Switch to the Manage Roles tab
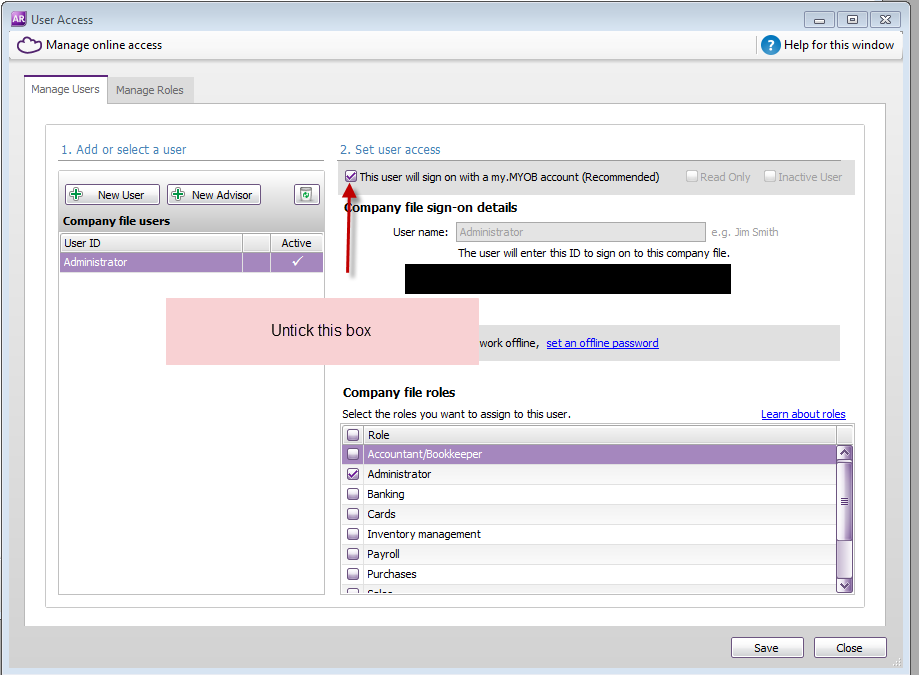Viewport: 919px width, 675px height. tap(150, 90)
